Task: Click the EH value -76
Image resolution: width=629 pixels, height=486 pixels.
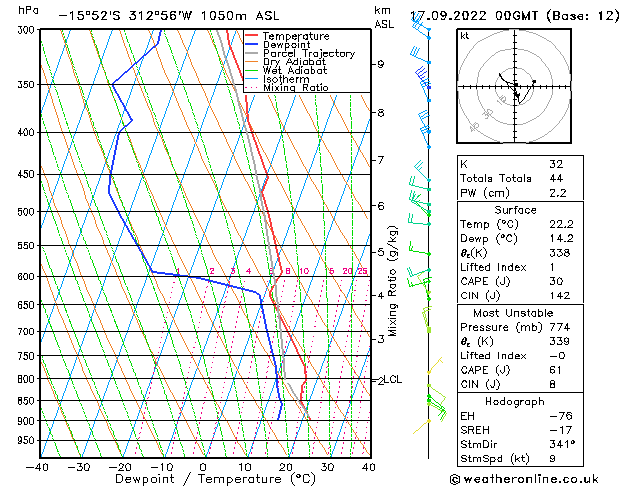Action: coord(561,416)
